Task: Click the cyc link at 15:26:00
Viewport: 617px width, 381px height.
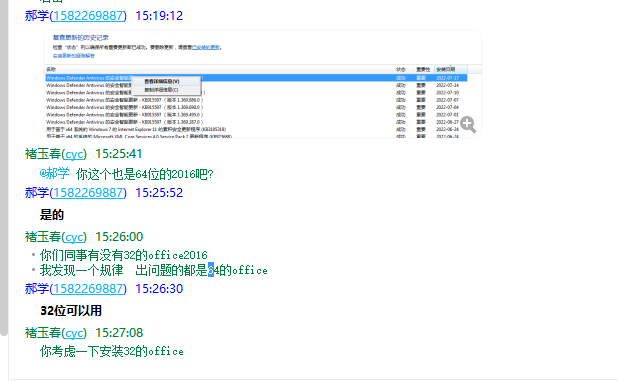Action: pos(74,237)
